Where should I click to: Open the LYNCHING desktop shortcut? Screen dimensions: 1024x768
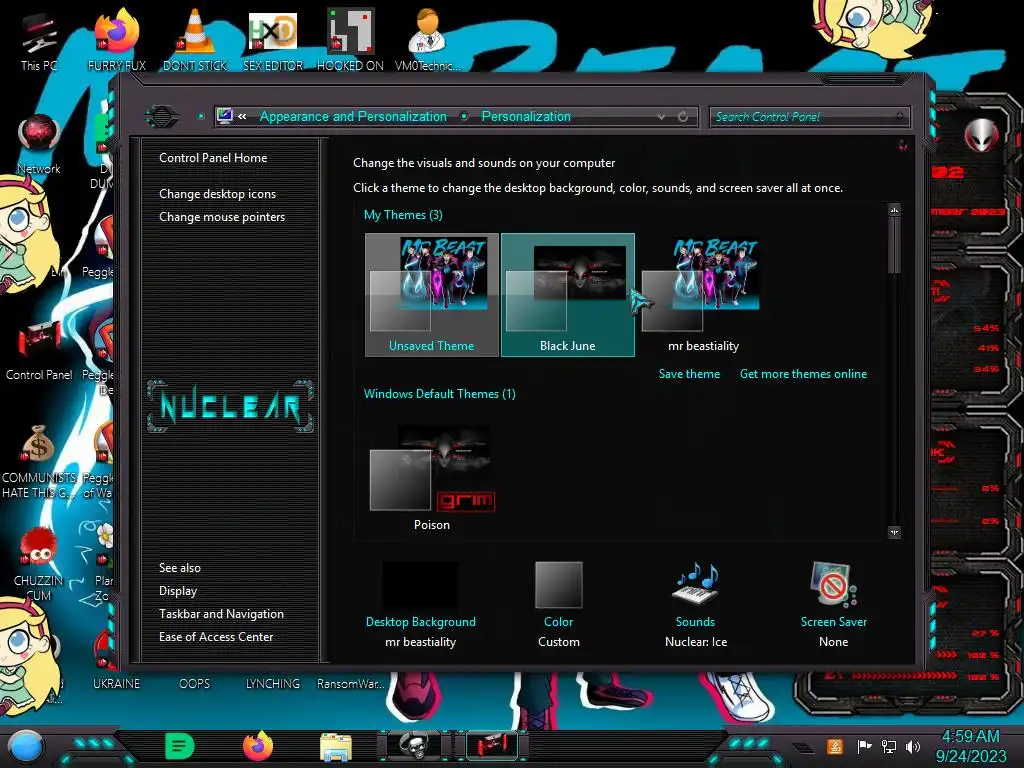273,683
